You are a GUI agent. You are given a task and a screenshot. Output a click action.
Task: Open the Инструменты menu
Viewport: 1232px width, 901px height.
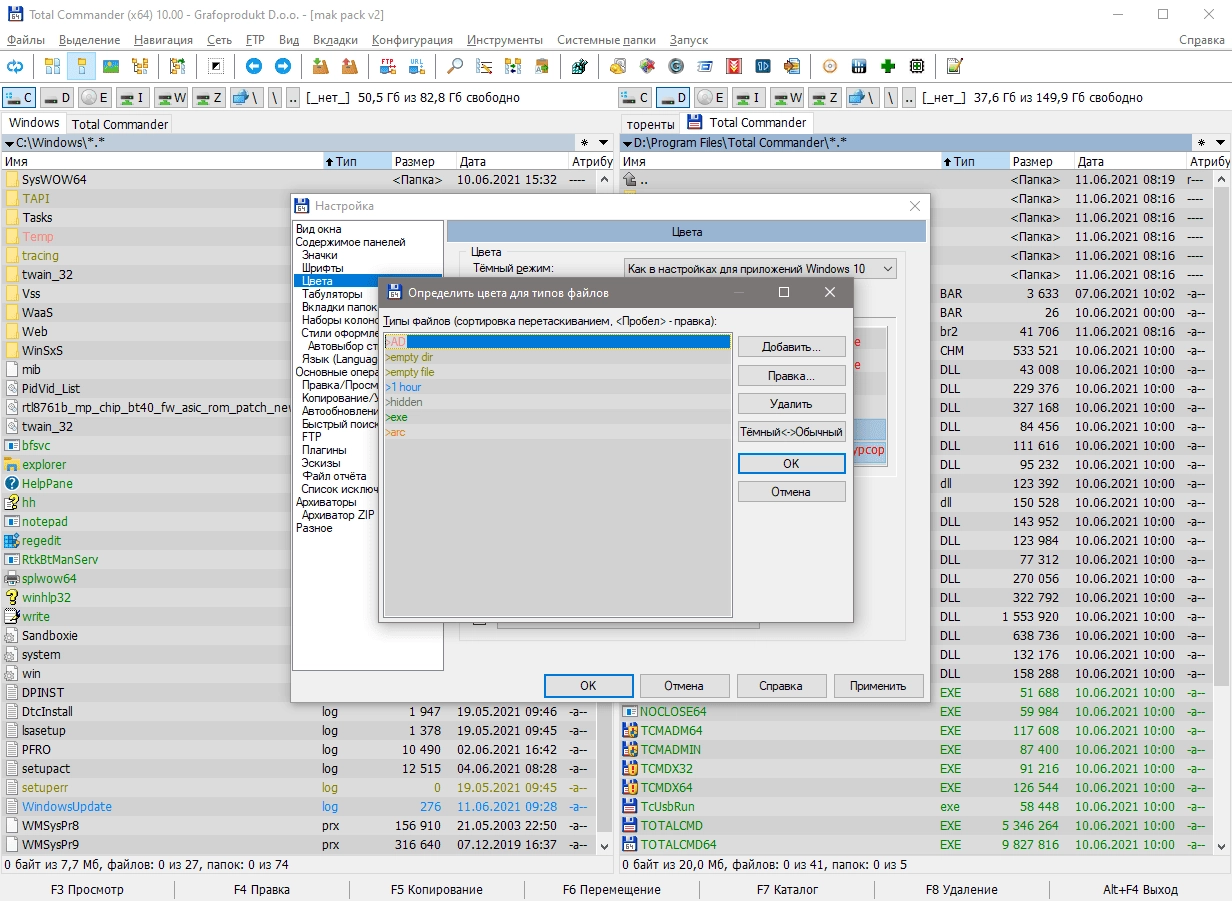tap(504, 40)
